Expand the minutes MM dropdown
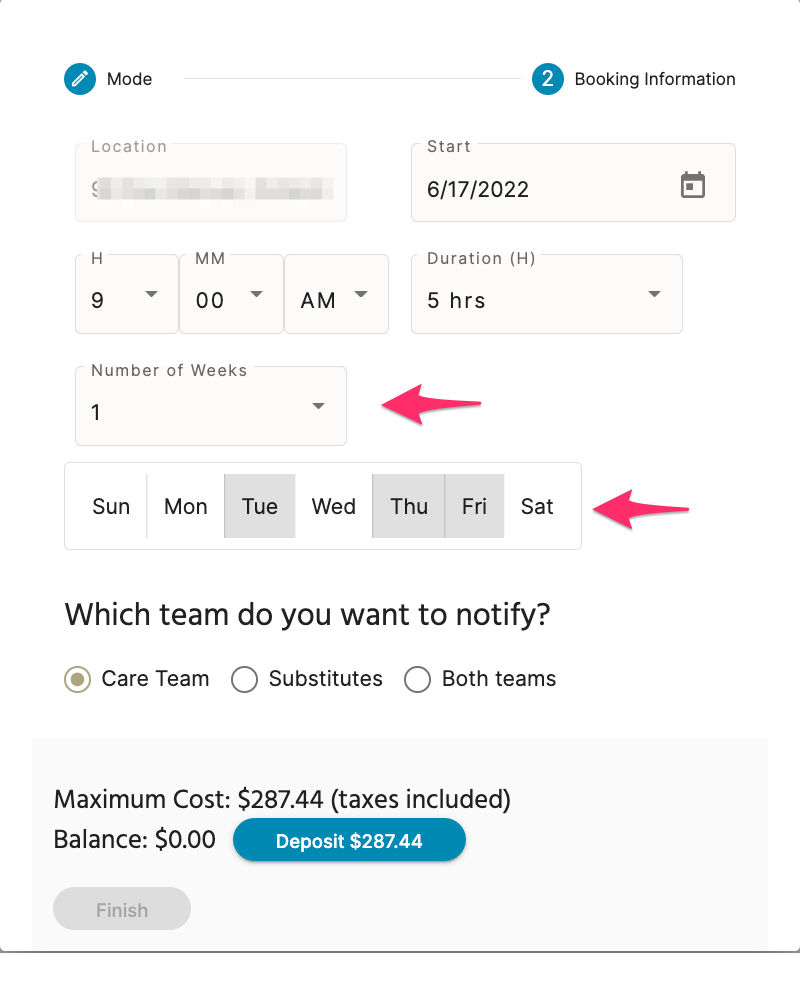This screenshot has height=994, width=800. click(x=231, y=295)
